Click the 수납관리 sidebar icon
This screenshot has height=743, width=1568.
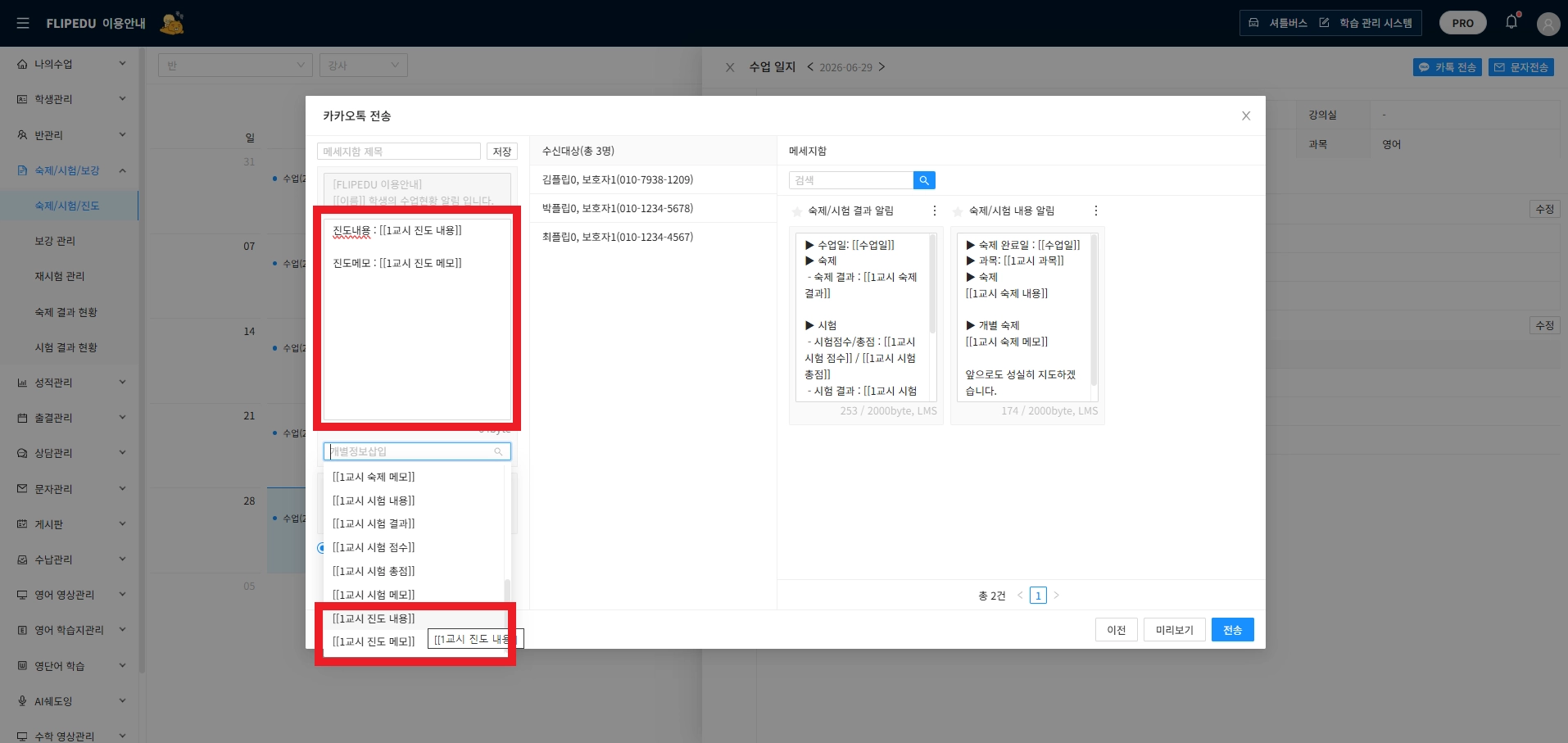pyautogui.click(x=22, y=560)
